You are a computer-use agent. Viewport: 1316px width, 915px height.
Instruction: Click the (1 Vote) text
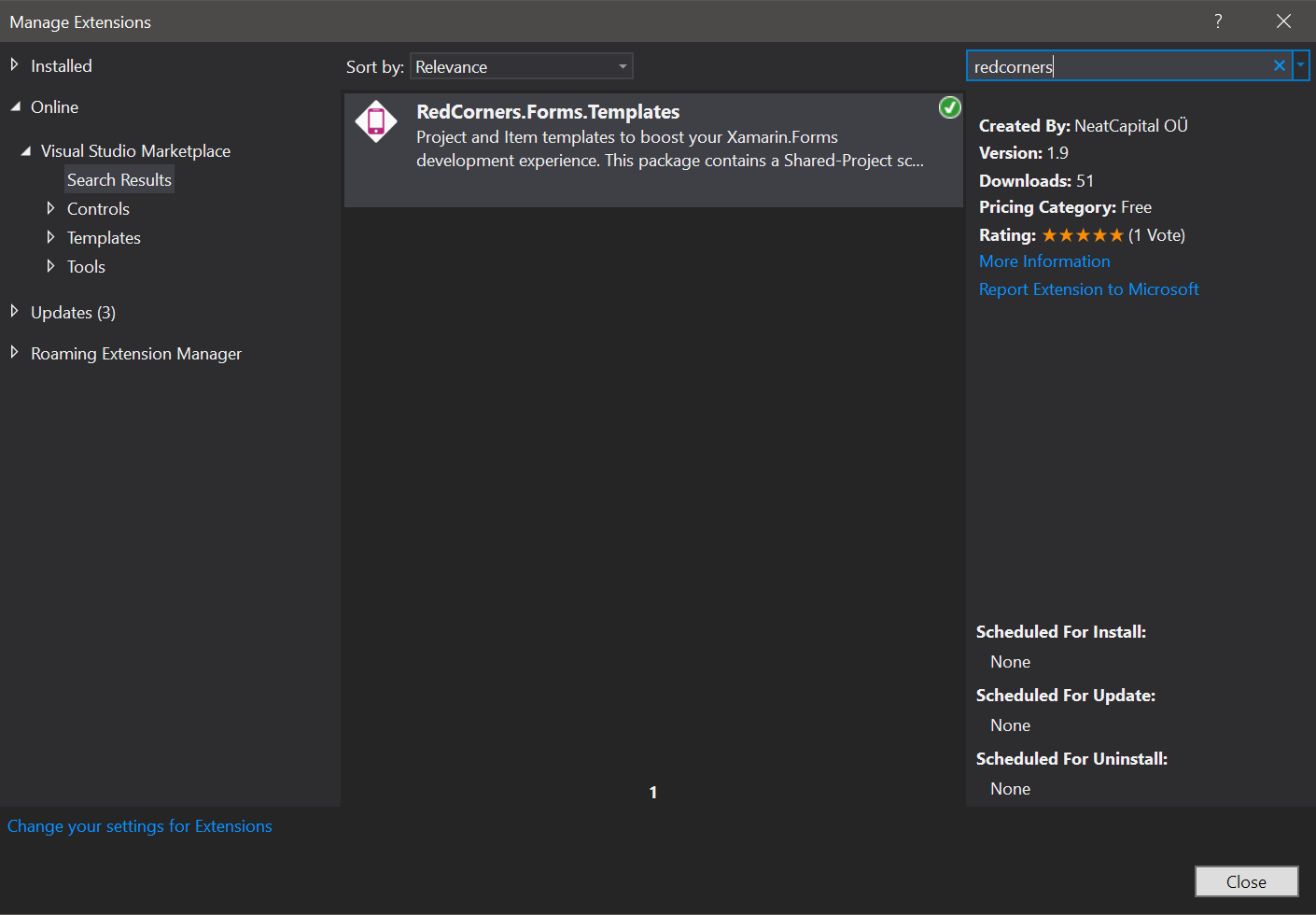point(1156,235)
